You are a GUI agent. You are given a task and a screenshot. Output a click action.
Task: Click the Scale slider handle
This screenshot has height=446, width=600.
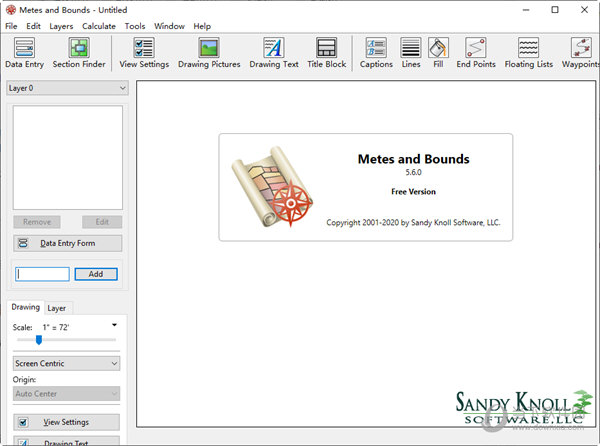click(38, 340)
